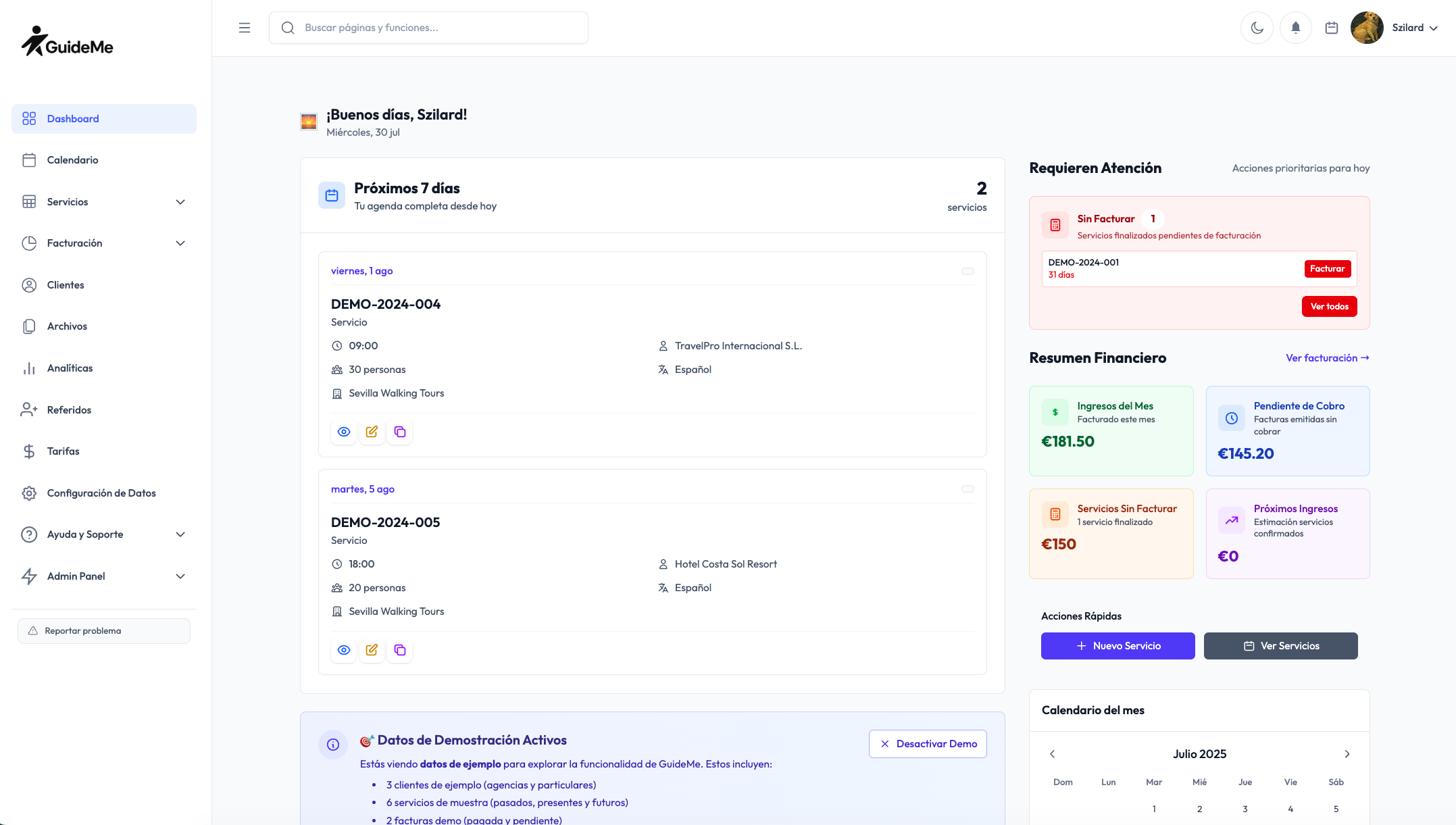Click Sin Facturar calculator icon
Viewport: 1456px width, 825px height.
click(x=1055, y=225)
